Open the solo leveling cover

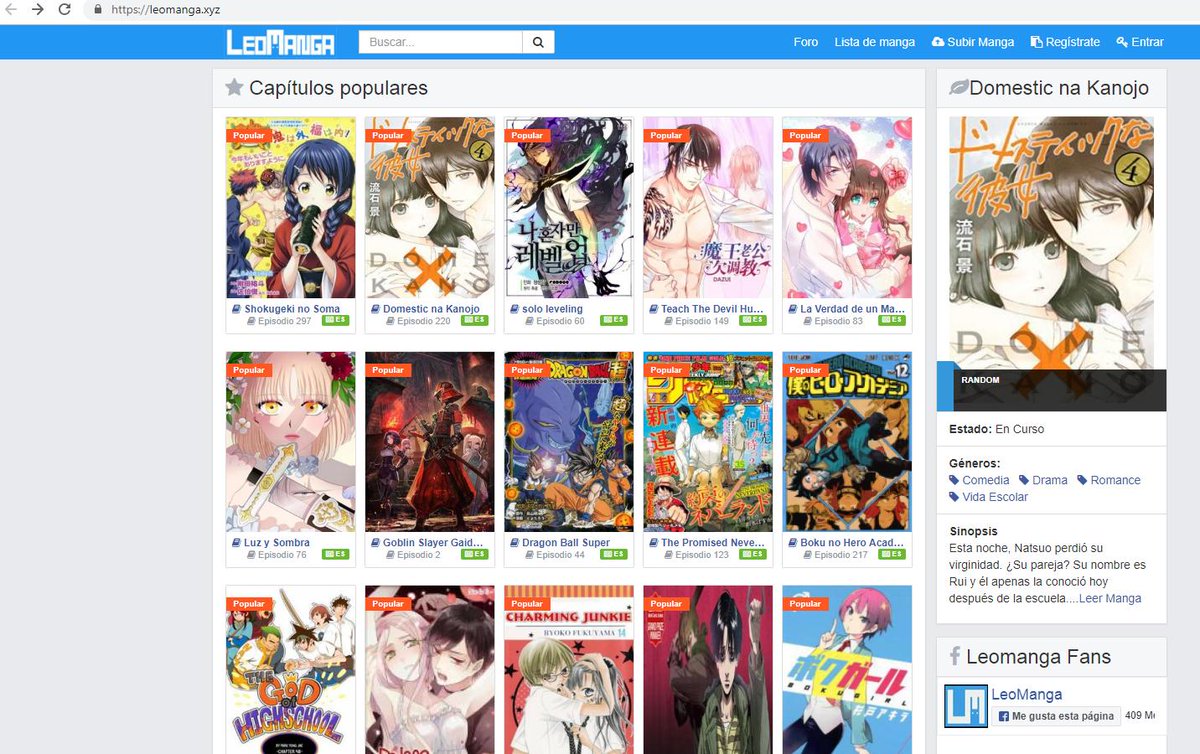[569, 207]
